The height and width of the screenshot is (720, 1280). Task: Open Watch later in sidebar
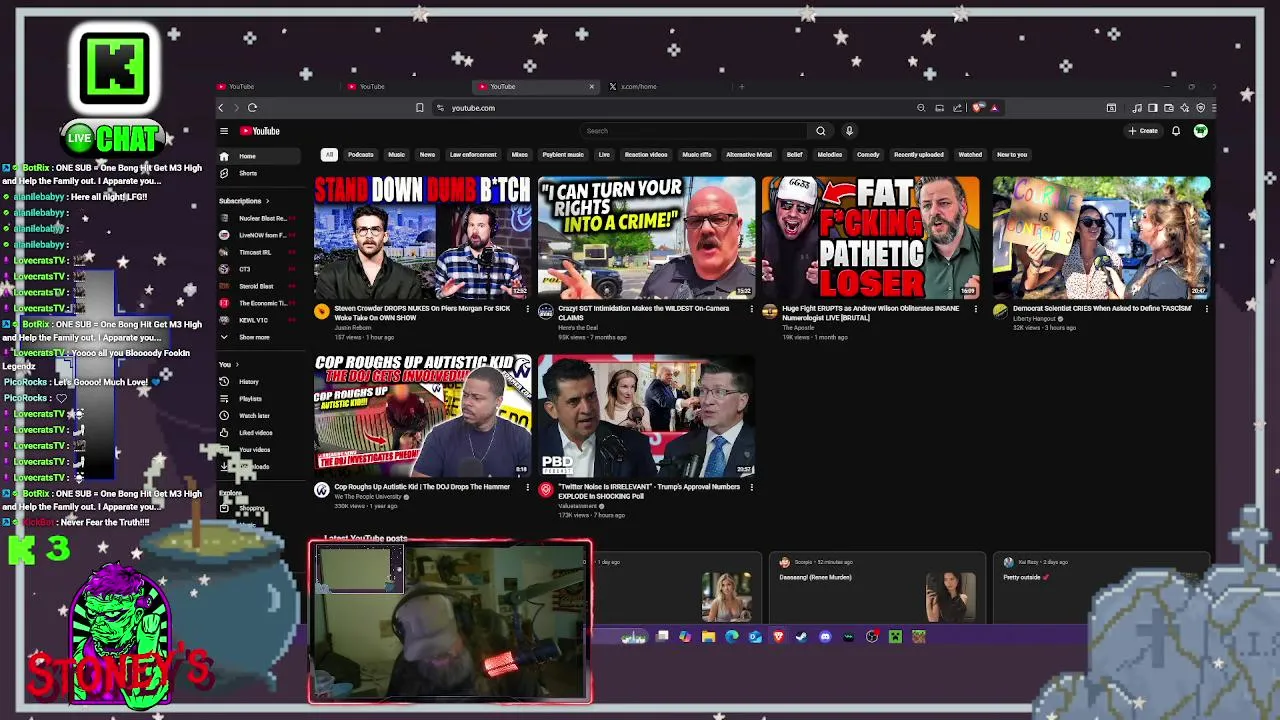(258, 416)
